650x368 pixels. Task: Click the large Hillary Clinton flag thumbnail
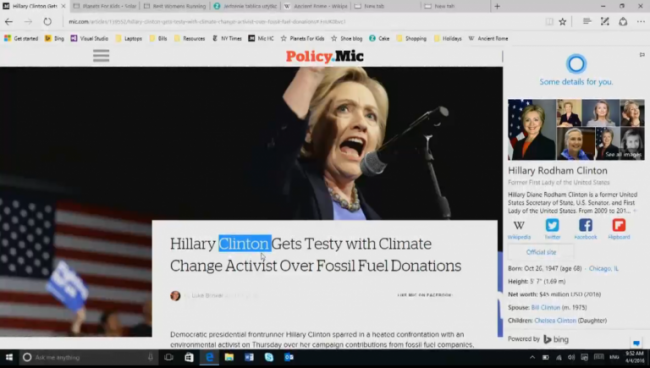tap(532, 129)
